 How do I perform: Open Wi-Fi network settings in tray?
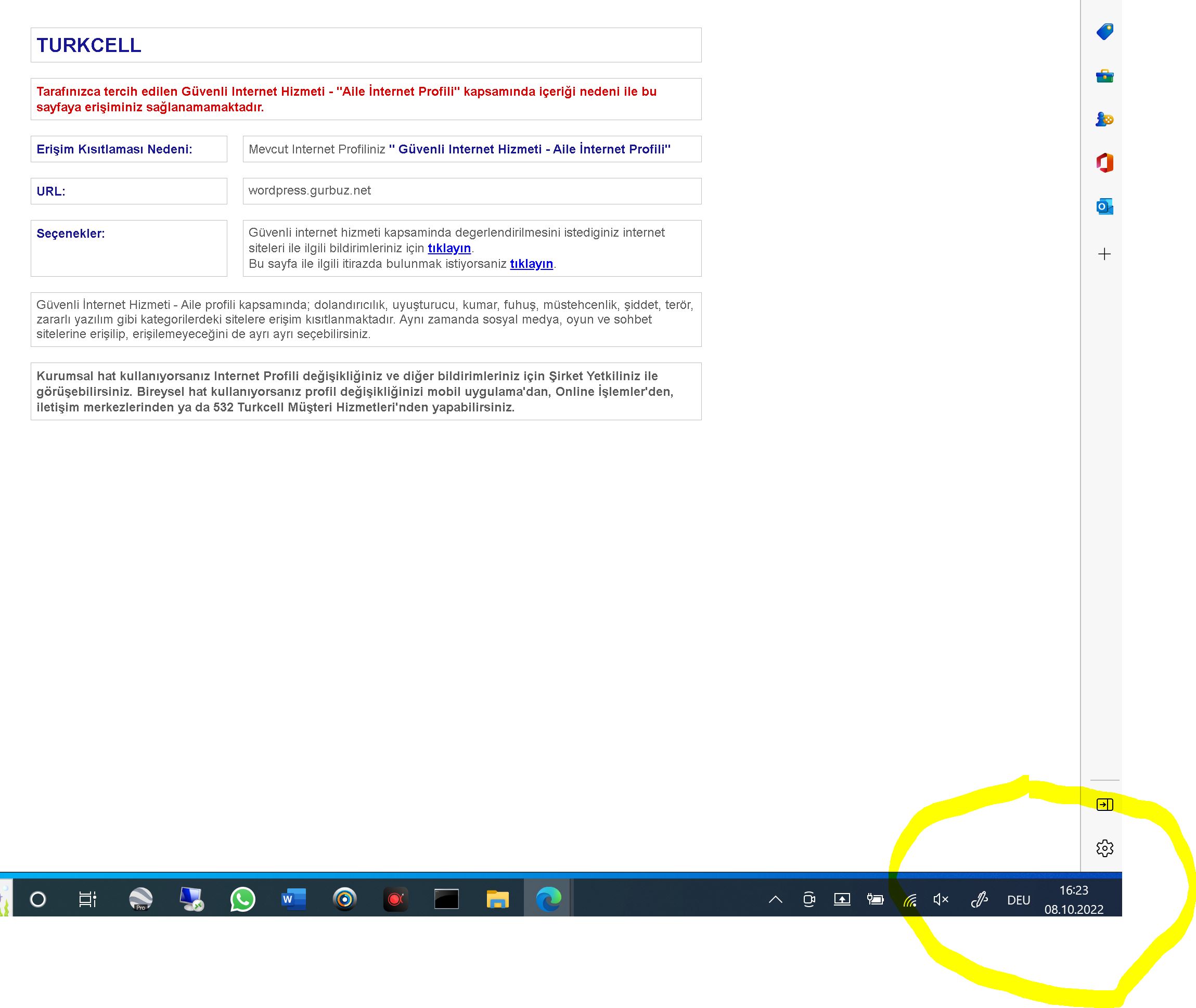(910, 900)
